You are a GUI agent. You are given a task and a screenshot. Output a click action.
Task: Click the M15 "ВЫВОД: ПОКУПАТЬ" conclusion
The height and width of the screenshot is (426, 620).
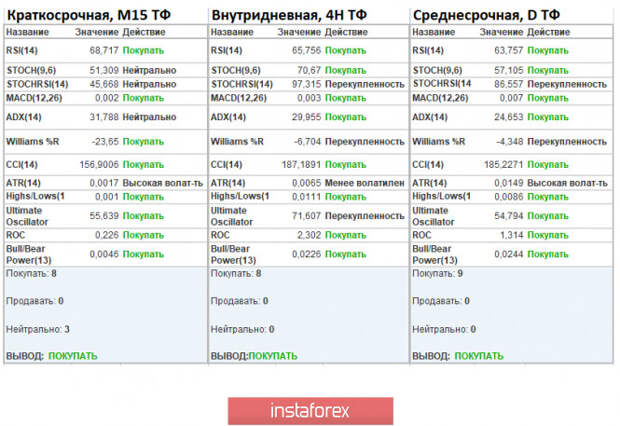[x=52, y=356]
